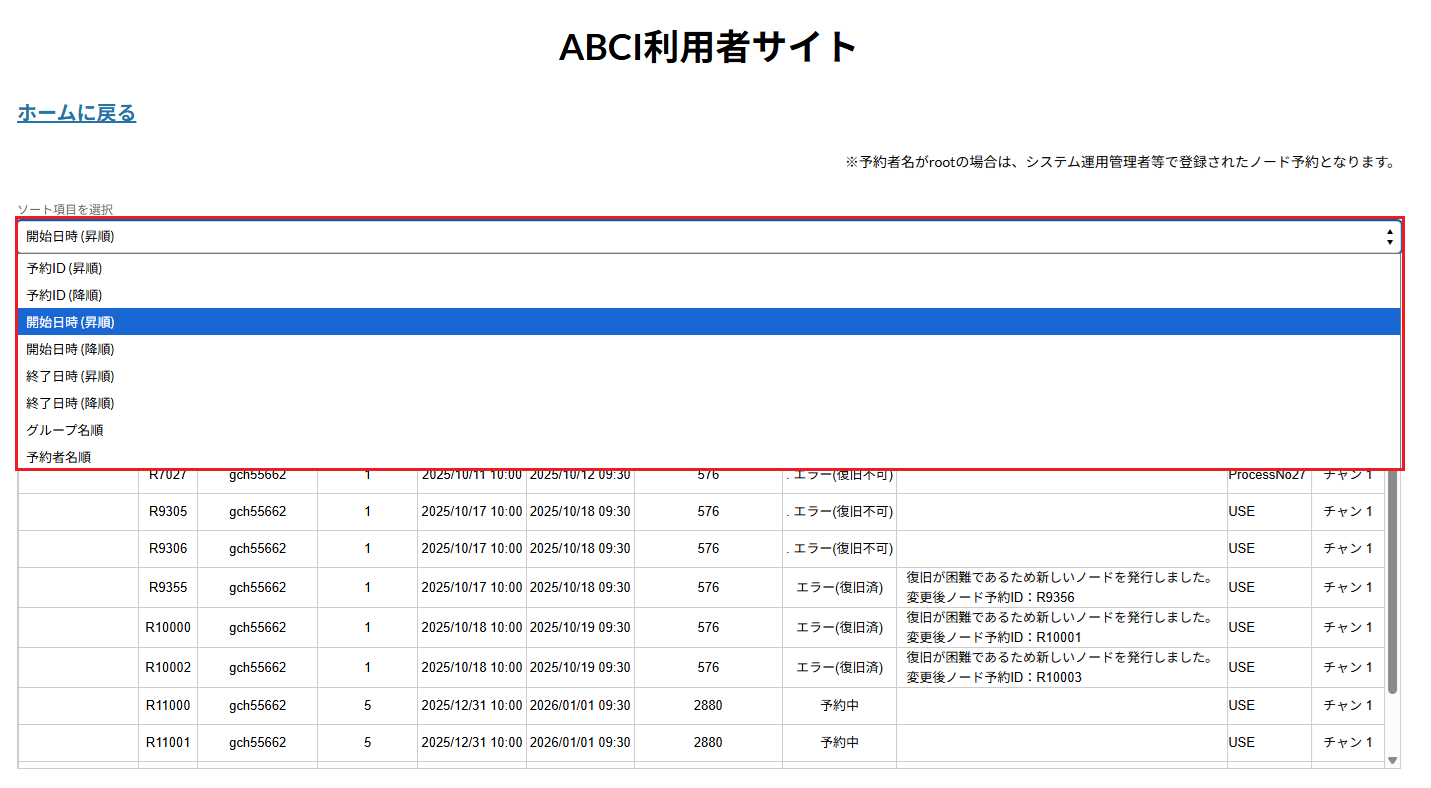Image resolution: width=1431 pixels, height=788 pixels.
Task: Click the up-down arrow icon of sort dropdown
Action: (1389, 237)
